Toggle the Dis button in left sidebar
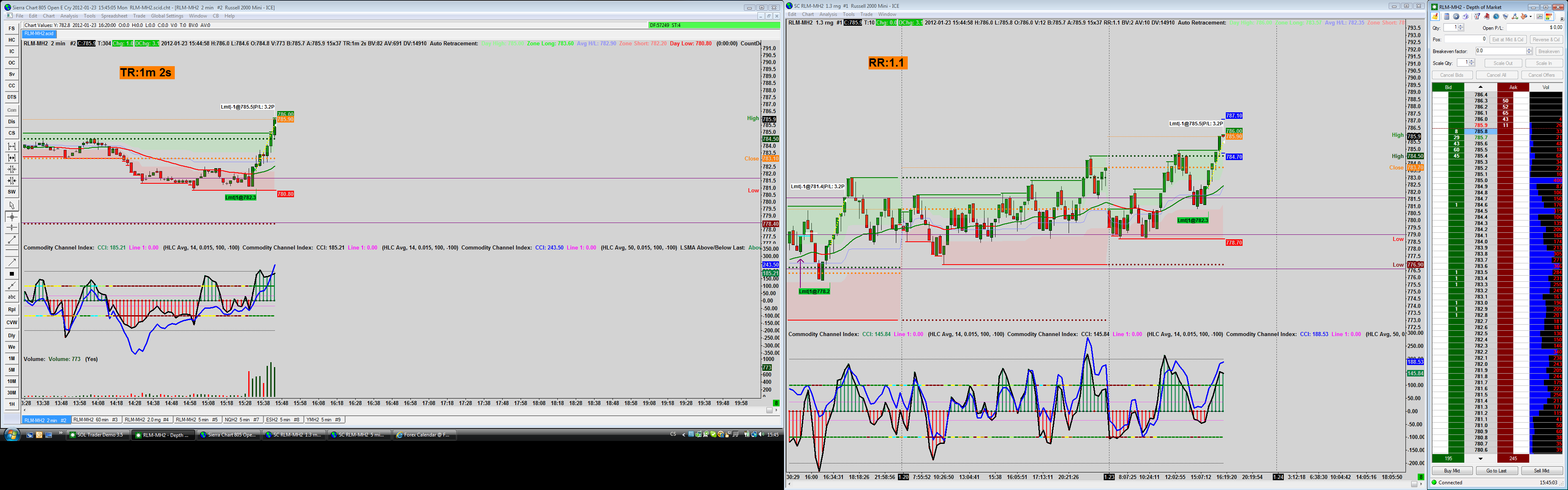This screenshot has width=1568, height=490. 11,121
